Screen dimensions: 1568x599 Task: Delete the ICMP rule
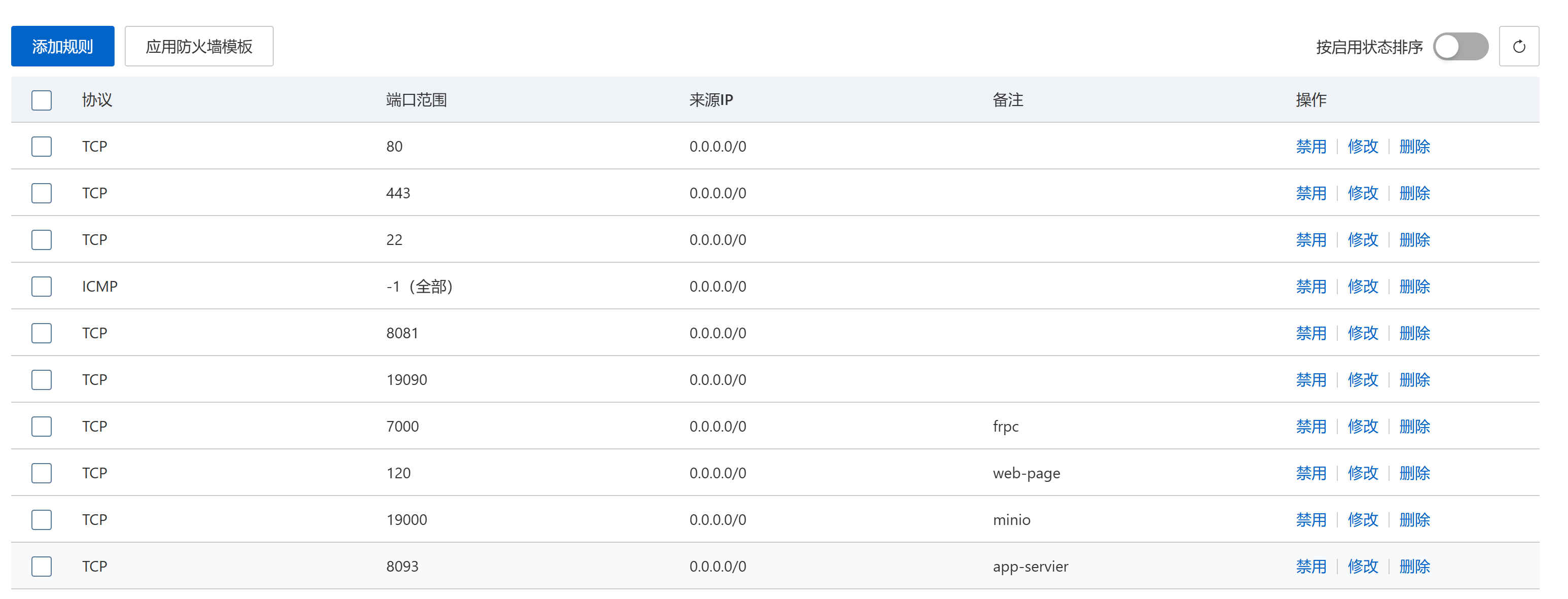(x=1414, y=286)
